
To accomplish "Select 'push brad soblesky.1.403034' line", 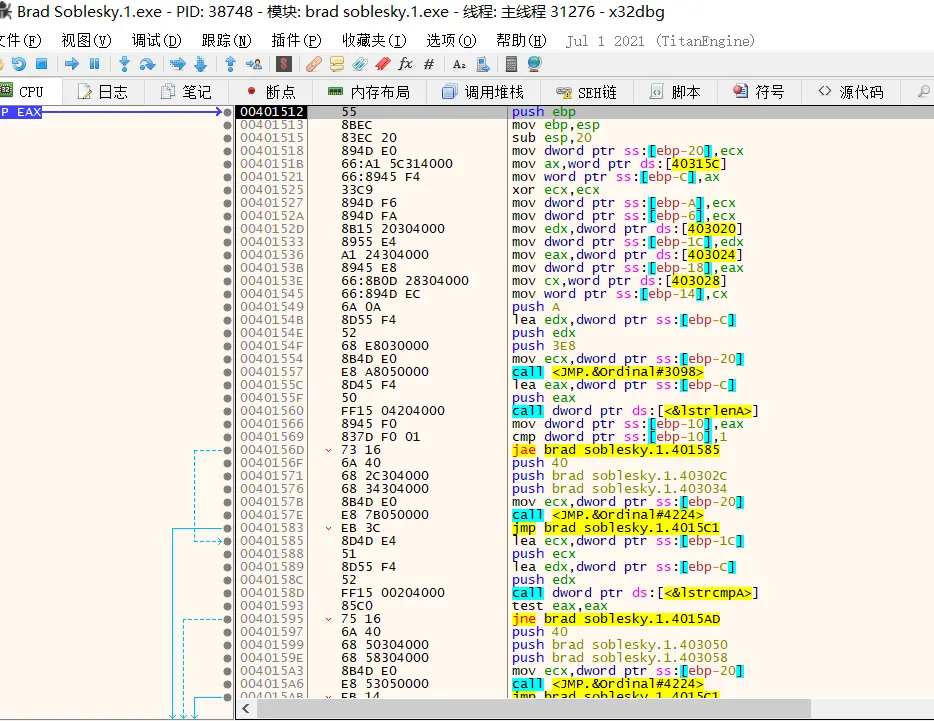I will coord(619,489).
